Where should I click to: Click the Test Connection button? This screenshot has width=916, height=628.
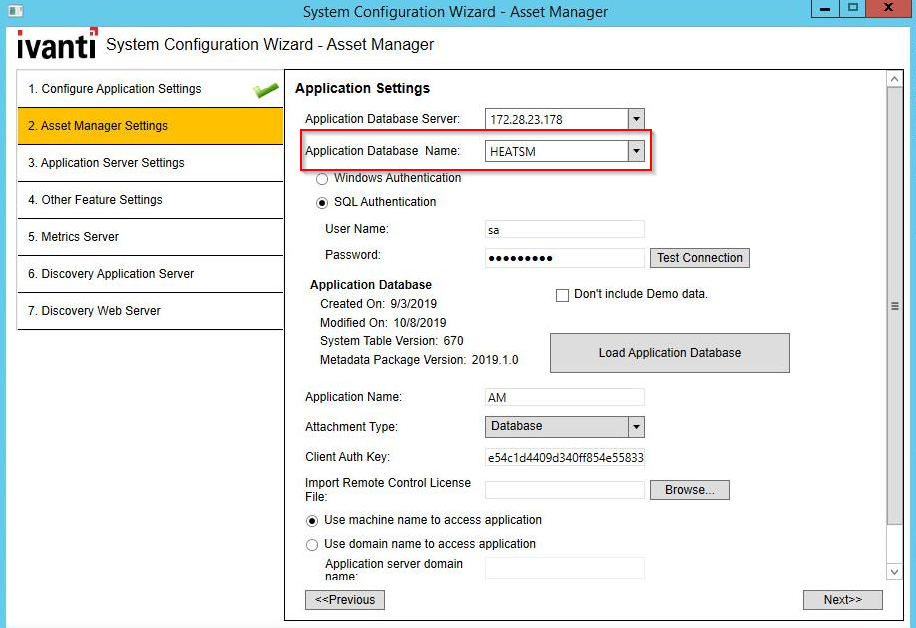[699, 257]
